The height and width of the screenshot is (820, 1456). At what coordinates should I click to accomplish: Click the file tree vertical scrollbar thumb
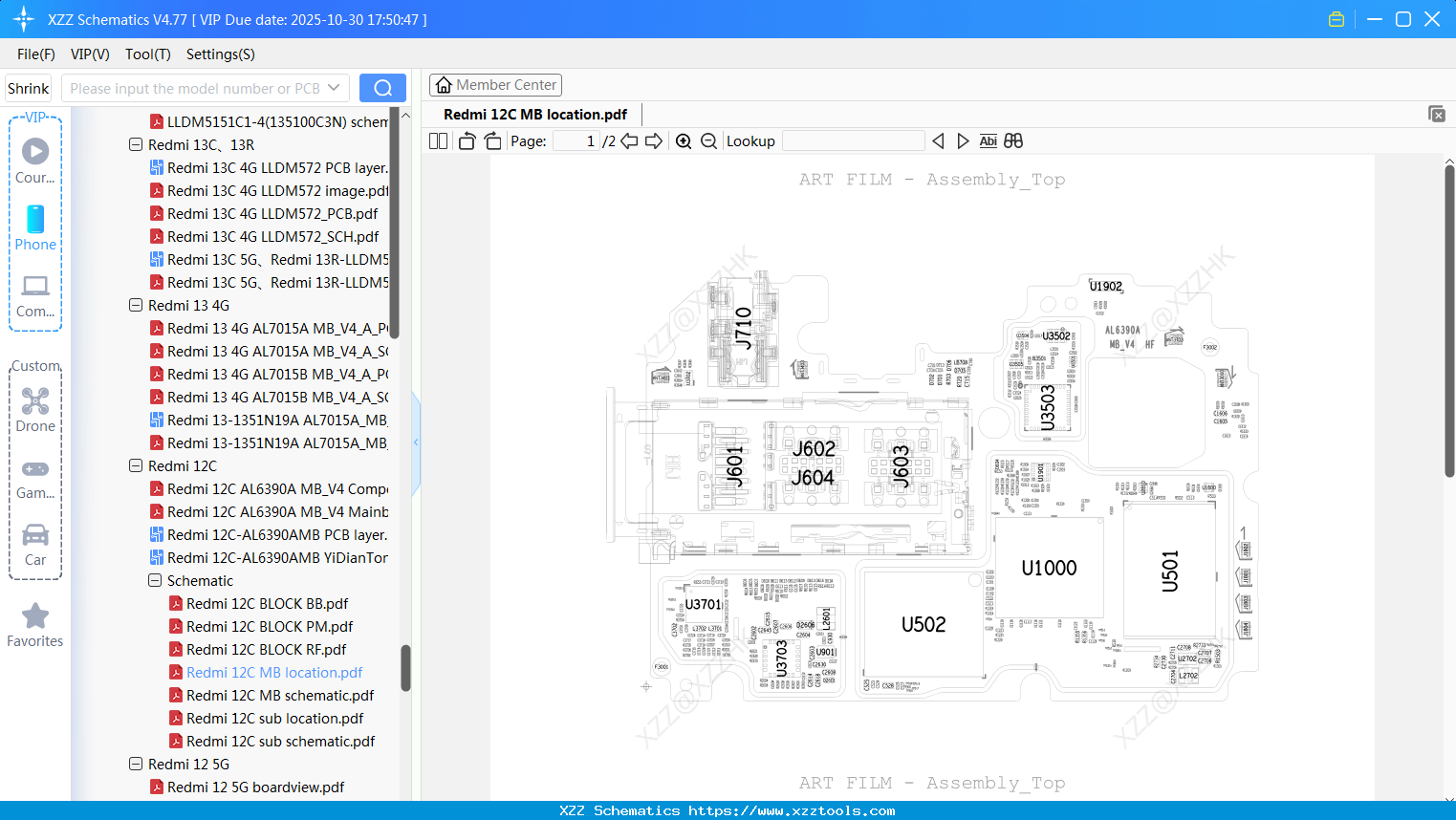click(x=405, y=667)
